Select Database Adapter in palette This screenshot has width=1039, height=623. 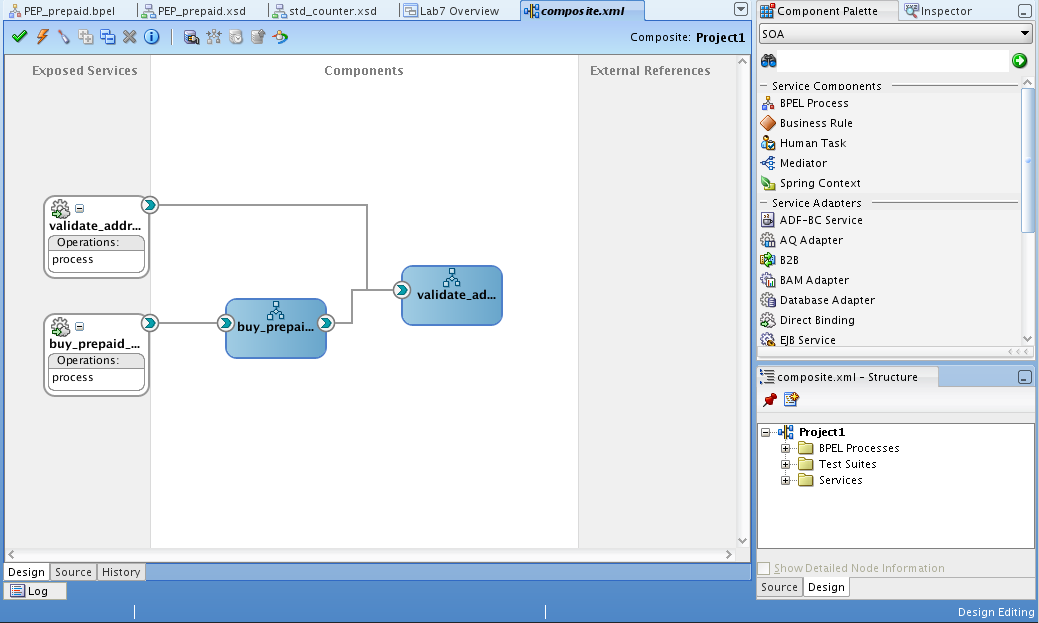point(827,300)
